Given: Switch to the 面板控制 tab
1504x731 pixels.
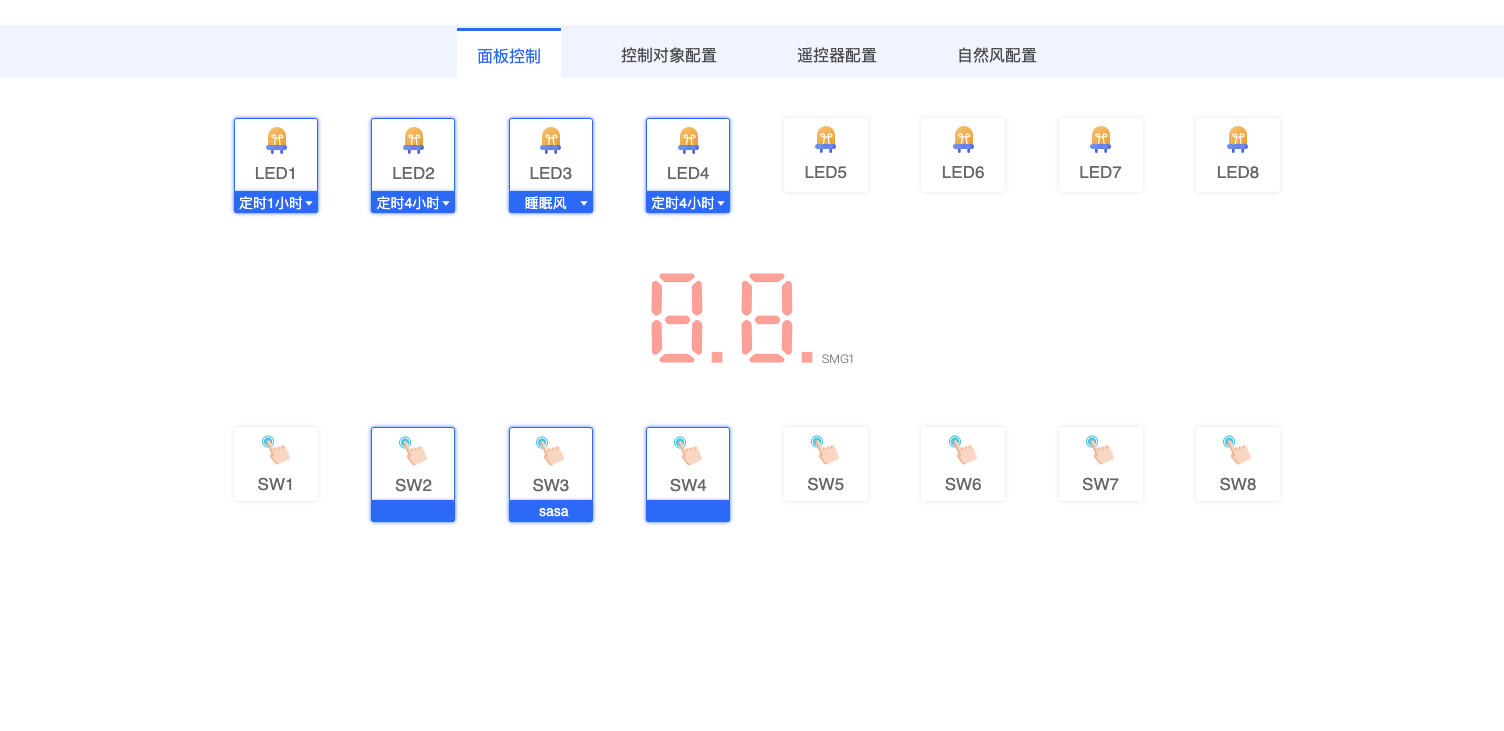Looking at the screenshot, I should (x=509, y=55).
